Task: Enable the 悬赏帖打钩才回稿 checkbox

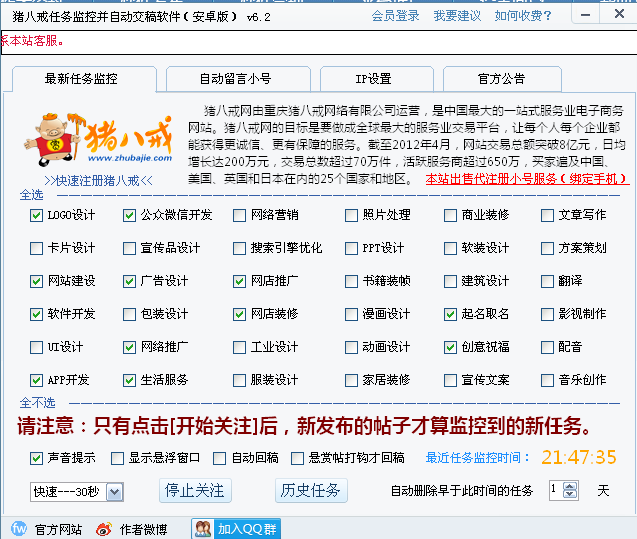Action: point(297,459)
